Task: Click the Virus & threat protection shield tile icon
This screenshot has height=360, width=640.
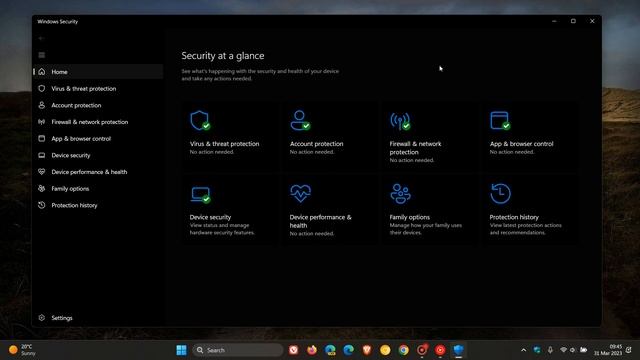Action: [x=200, y=120]
